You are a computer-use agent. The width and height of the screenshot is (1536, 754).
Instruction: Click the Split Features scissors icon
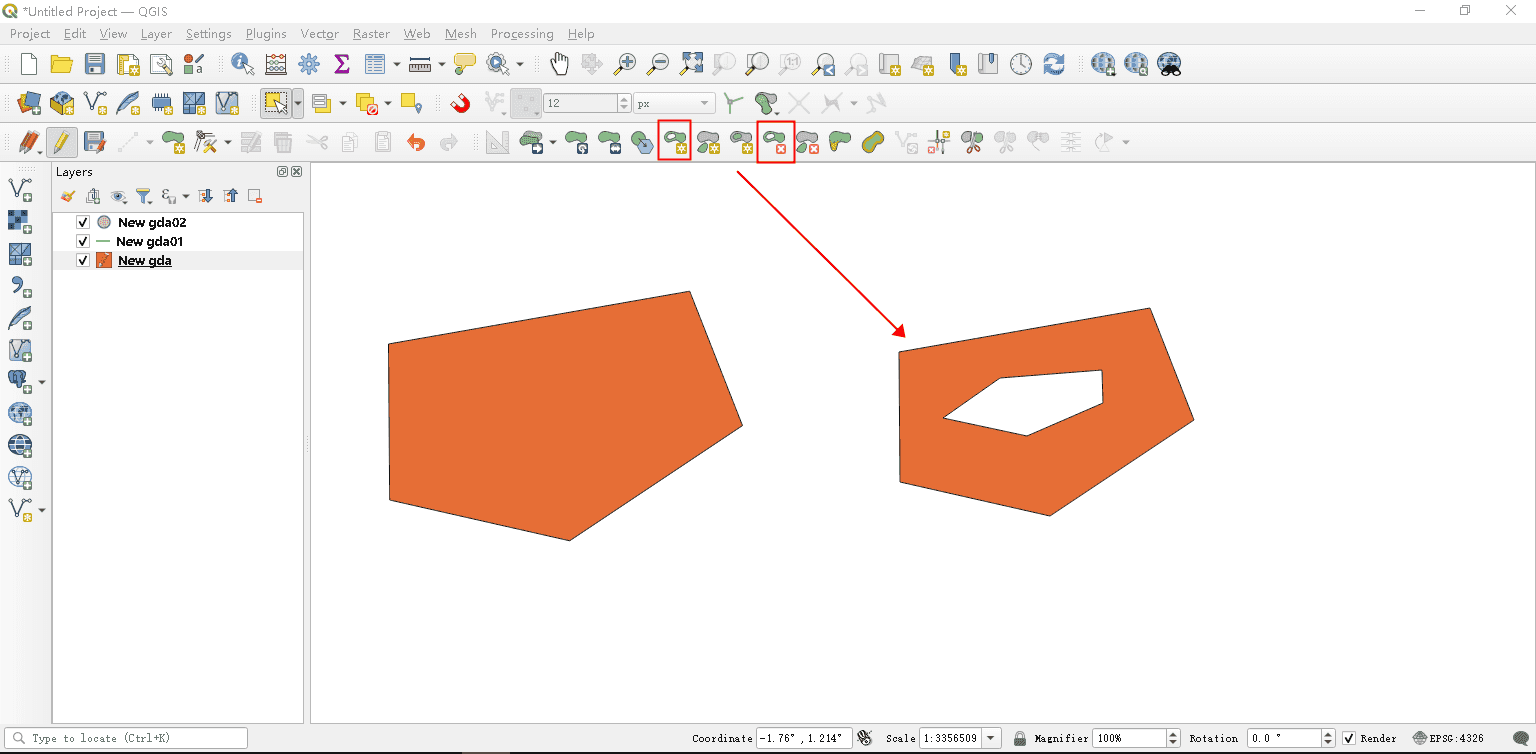coord(972,142)
